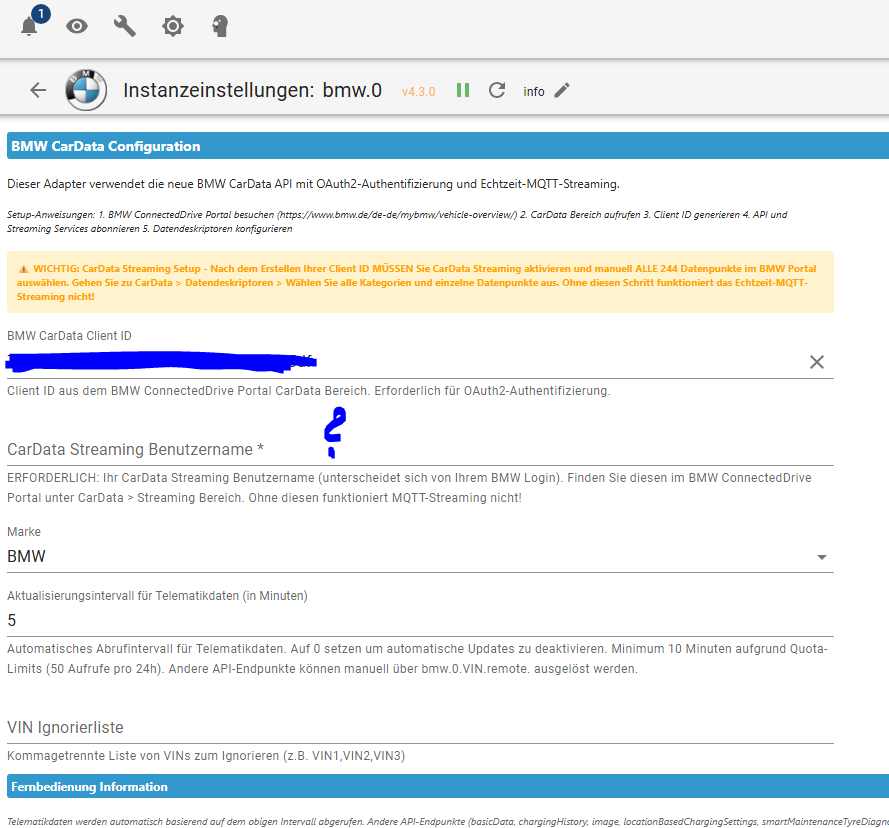Clear the BMW CarData Client ID field

pyautogui.click(x=816, y=362)
